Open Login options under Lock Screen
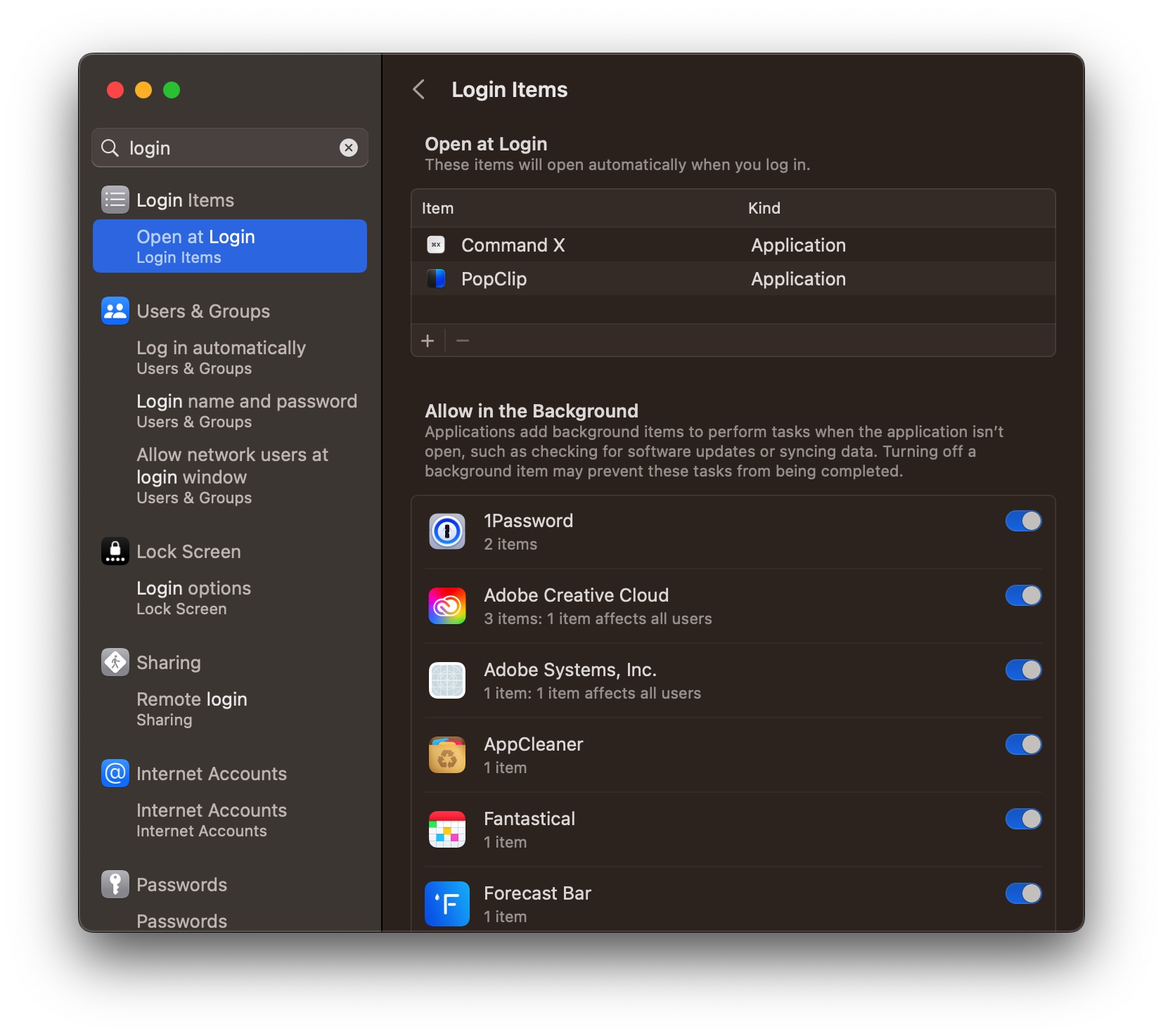This screenshot has height=1036, width=1163. coord(230,598)
